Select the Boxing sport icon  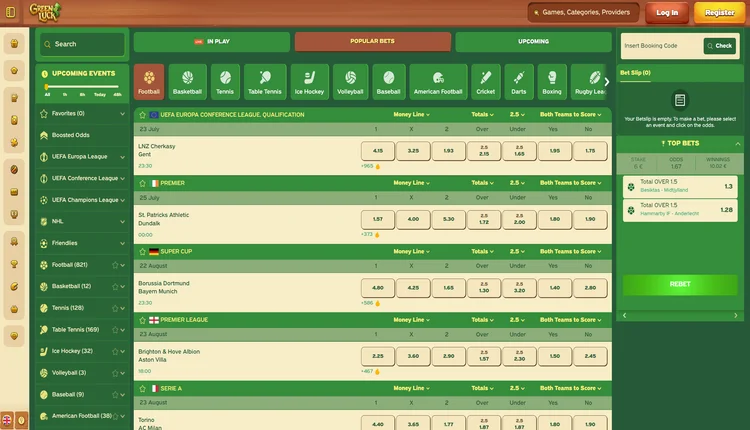pyautogui.click(x=551, y=82)
